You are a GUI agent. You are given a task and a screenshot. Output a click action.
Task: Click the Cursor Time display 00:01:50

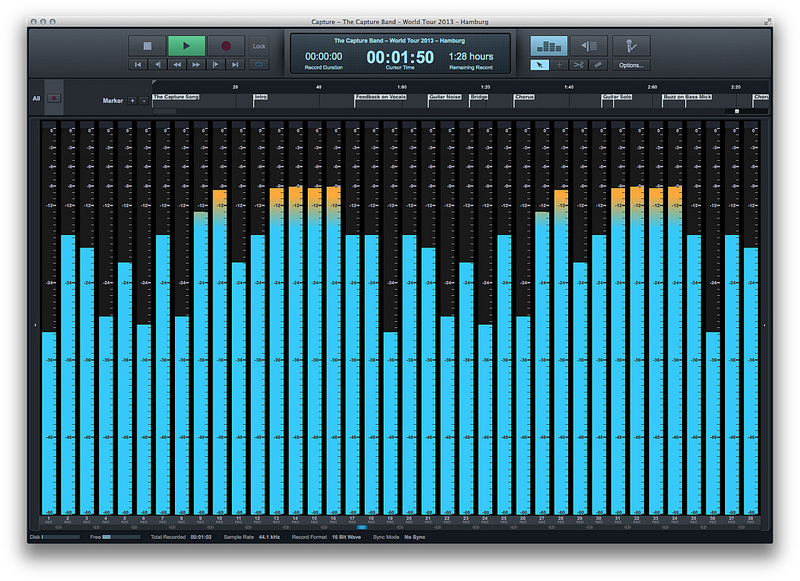coord(400,57)
